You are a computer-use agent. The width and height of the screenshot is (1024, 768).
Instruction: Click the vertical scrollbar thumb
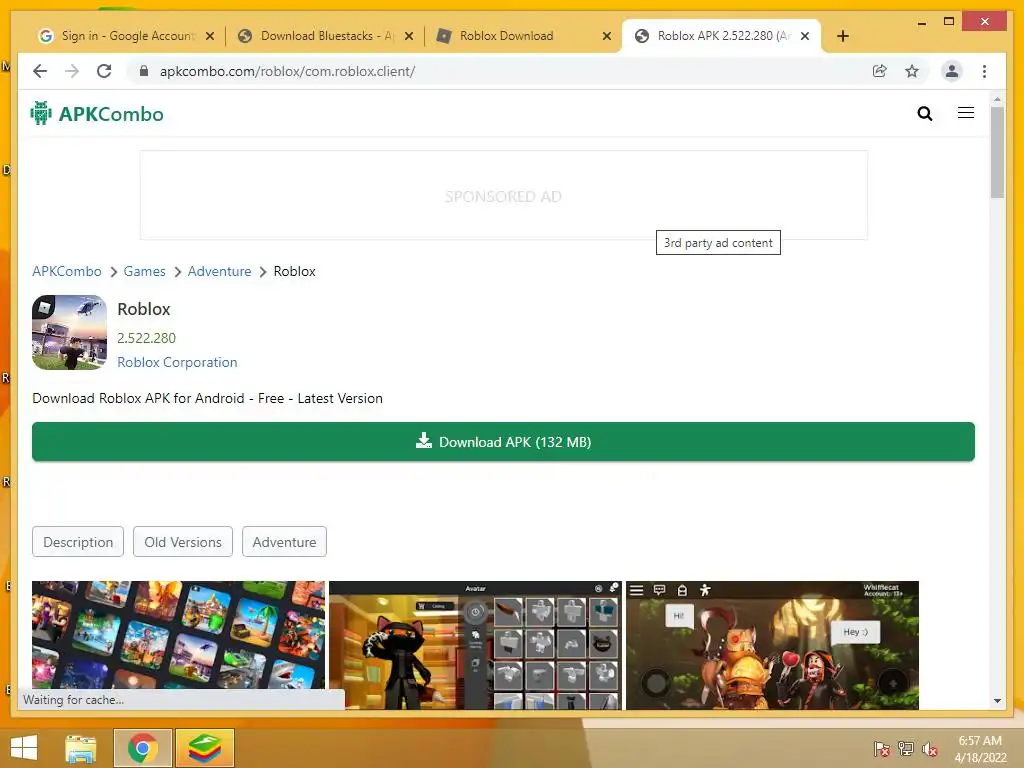tap(997, 152)
